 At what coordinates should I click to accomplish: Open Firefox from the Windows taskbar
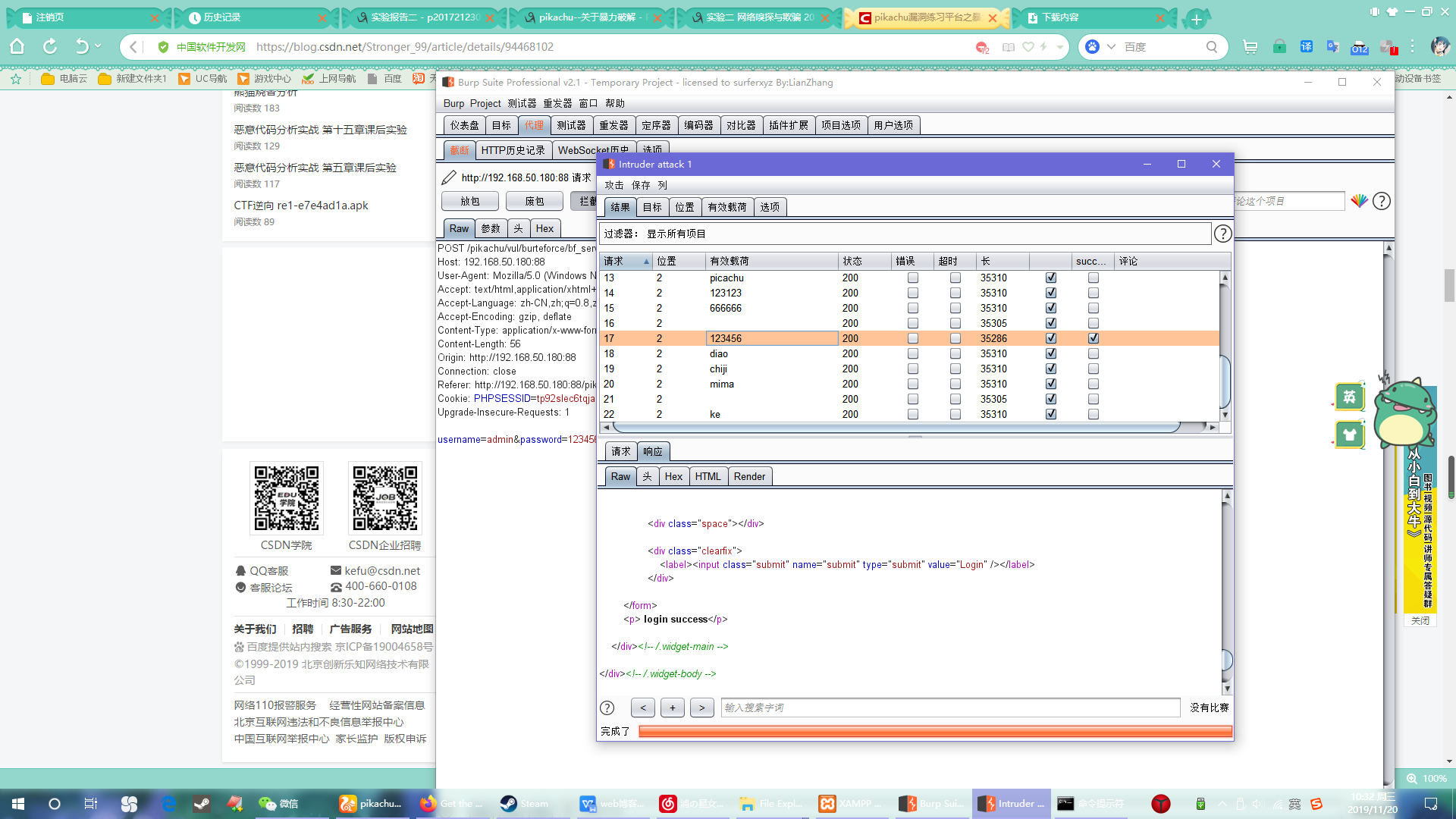428,804
